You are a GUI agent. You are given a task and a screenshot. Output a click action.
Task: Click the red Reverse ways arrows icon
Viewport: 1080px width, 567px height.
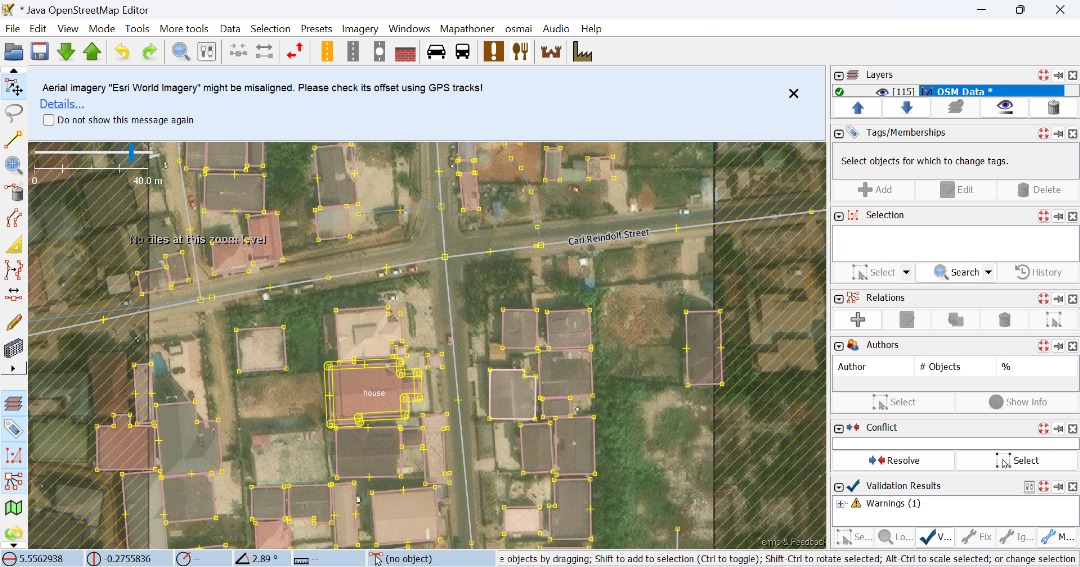click(x=295, y=52)
